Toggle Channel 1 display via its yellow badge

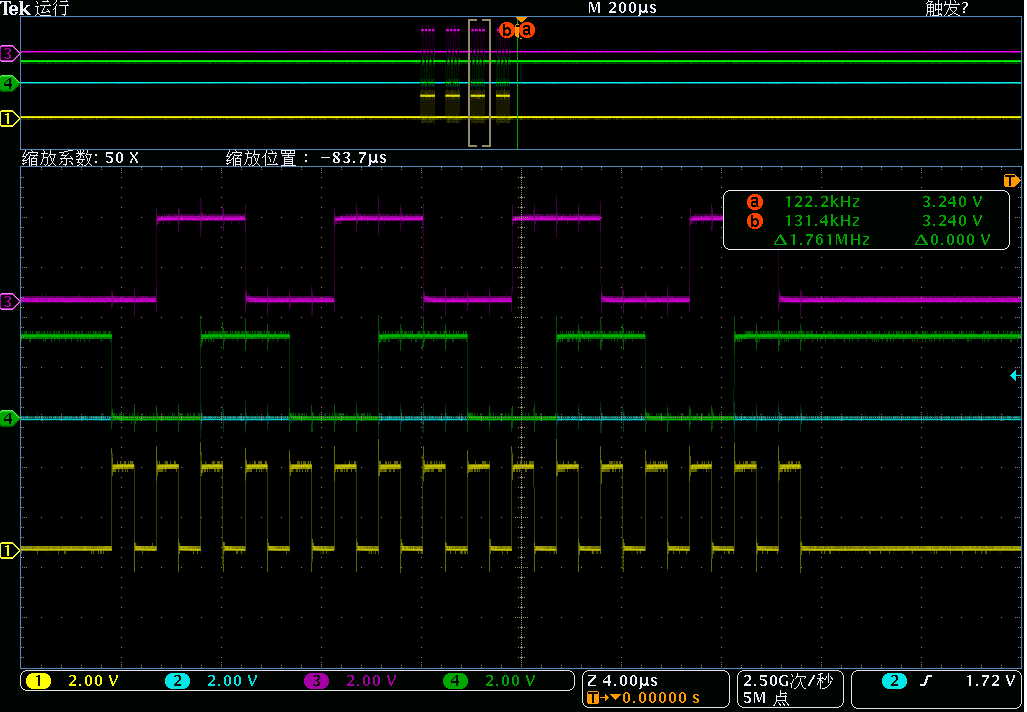39,680
